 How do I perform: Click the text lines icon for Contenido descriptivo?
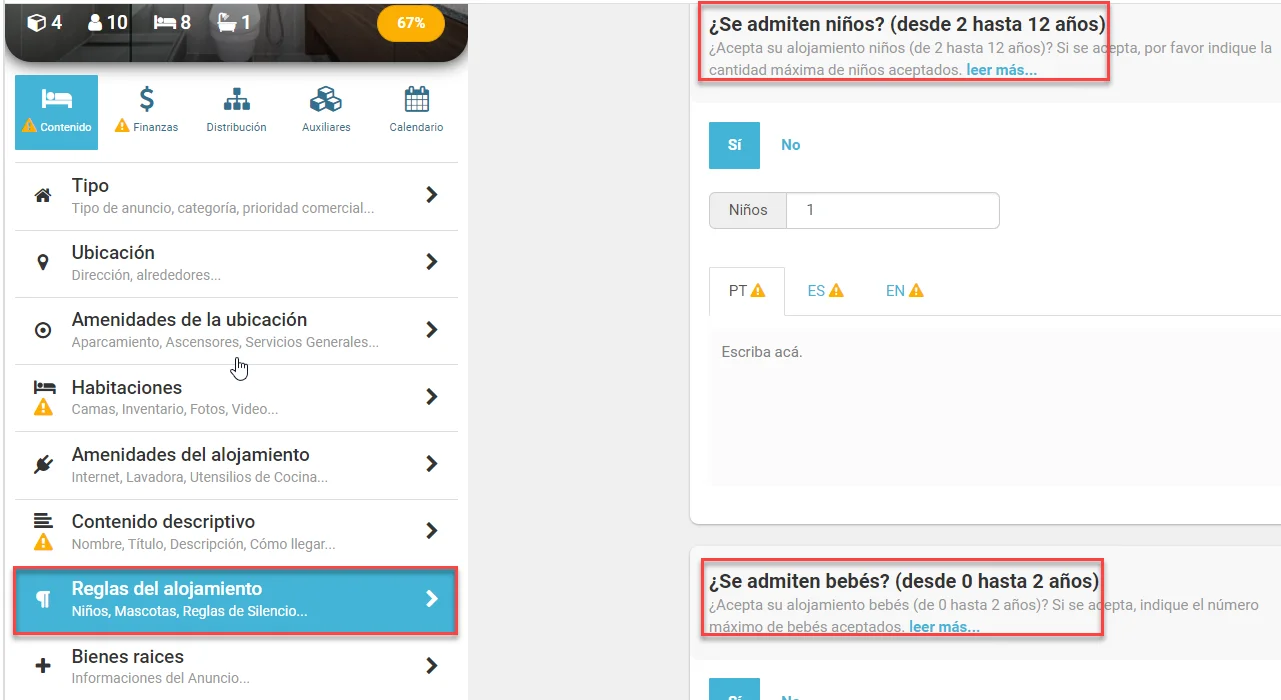[43, 520]
